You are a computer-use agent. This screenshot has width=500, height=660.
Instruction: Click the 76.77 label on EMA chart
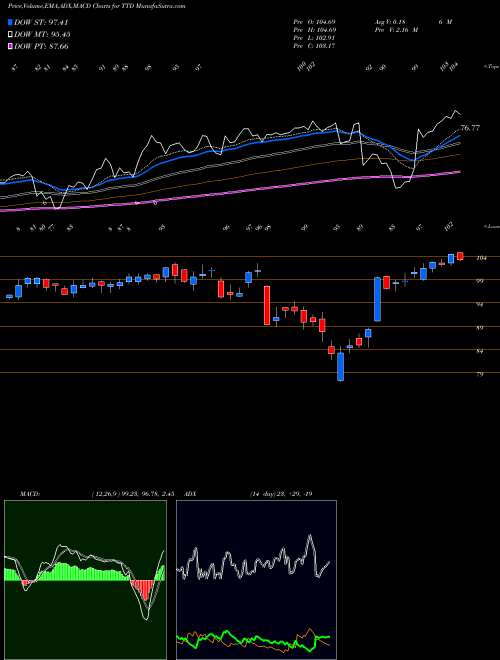point(470,128)
